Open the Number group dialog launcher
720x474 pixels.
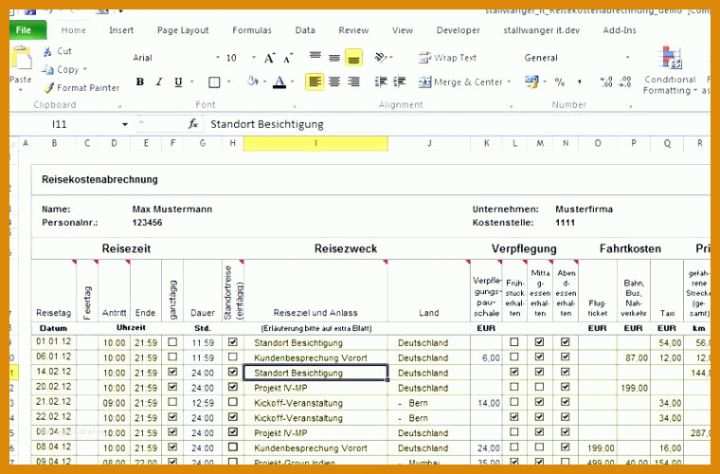click(631, 106)
